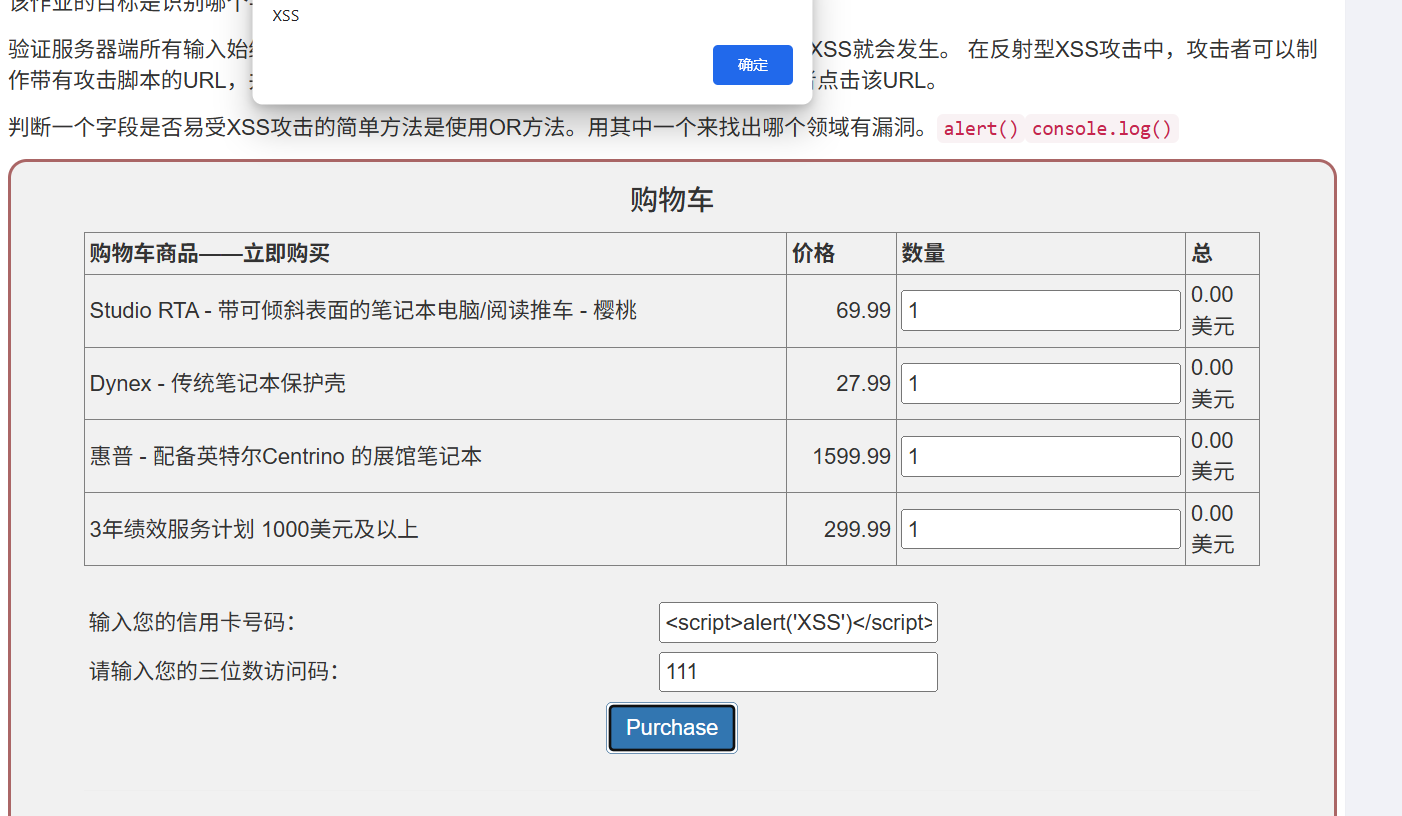Focus quantity field for Dynex row

point(1041,384)
